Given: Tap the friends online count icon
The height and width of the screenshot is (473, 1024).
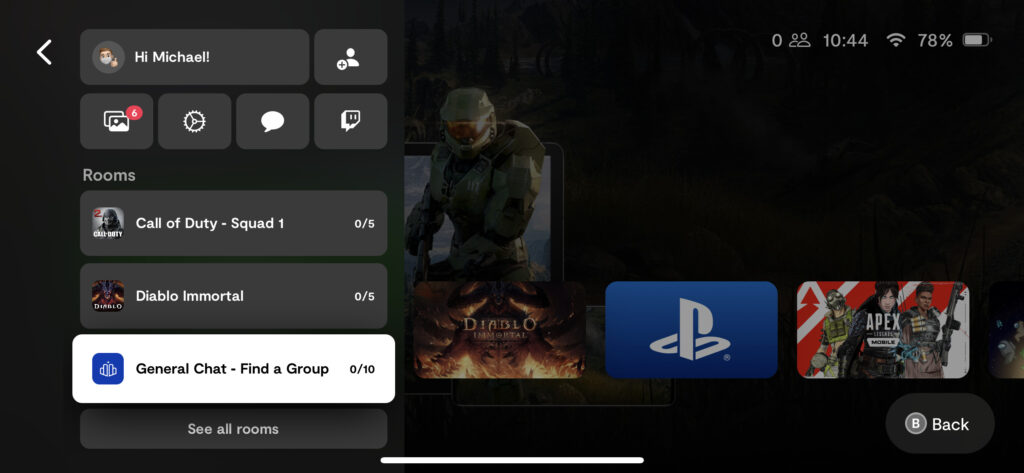Looking at the screenshot, I should [x=799, y=41].
